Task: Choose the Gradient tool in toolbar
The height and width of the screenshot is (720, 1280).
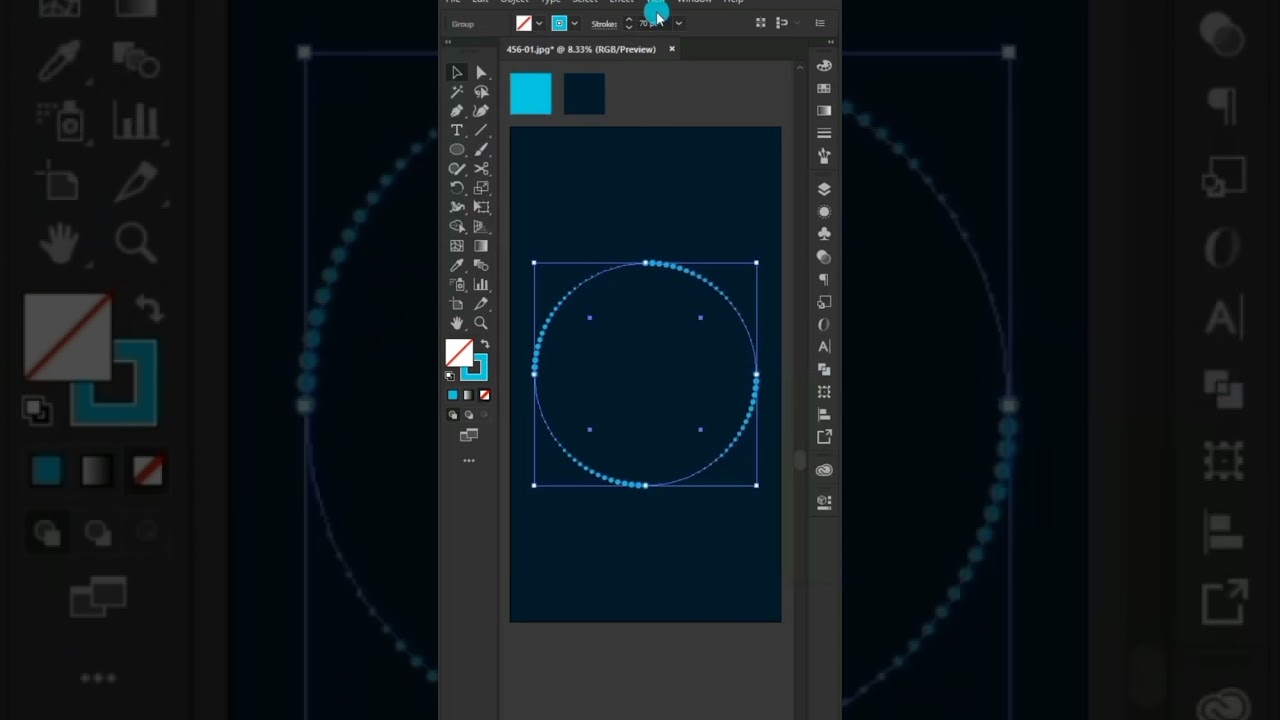Action: 481,246
